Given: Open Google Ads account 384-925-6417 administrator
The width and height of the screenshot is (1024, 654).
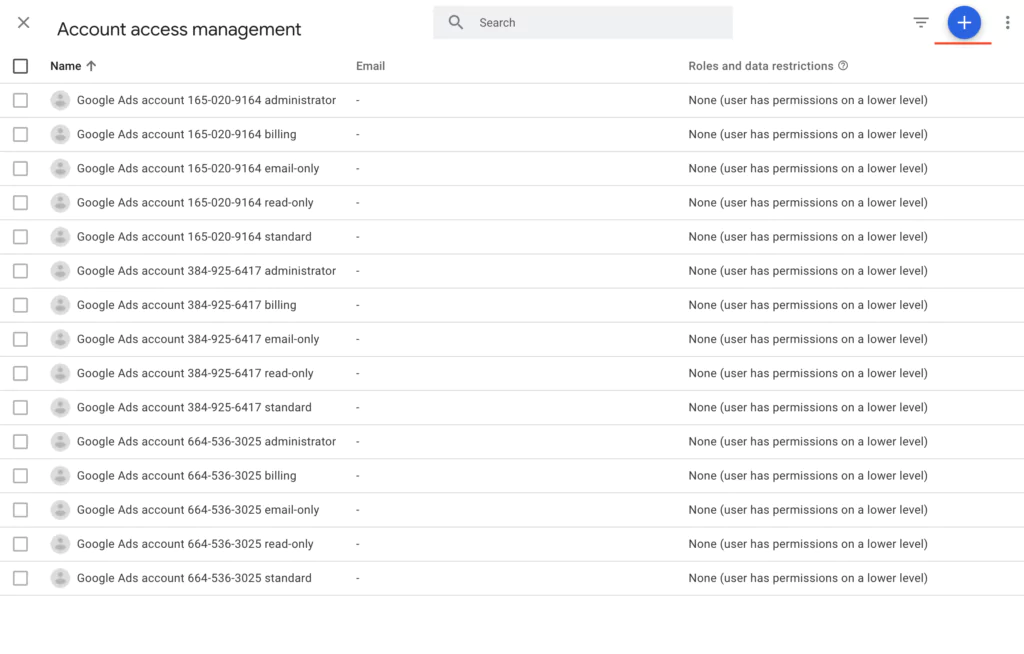Looking at the screenshot, I should pos(206,271).
